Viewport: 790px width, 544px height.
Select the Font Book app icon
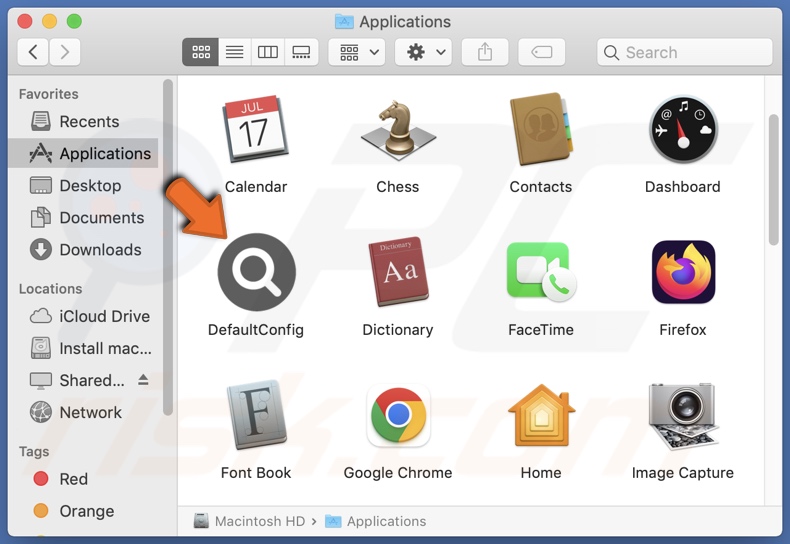(x=256, y=415)
